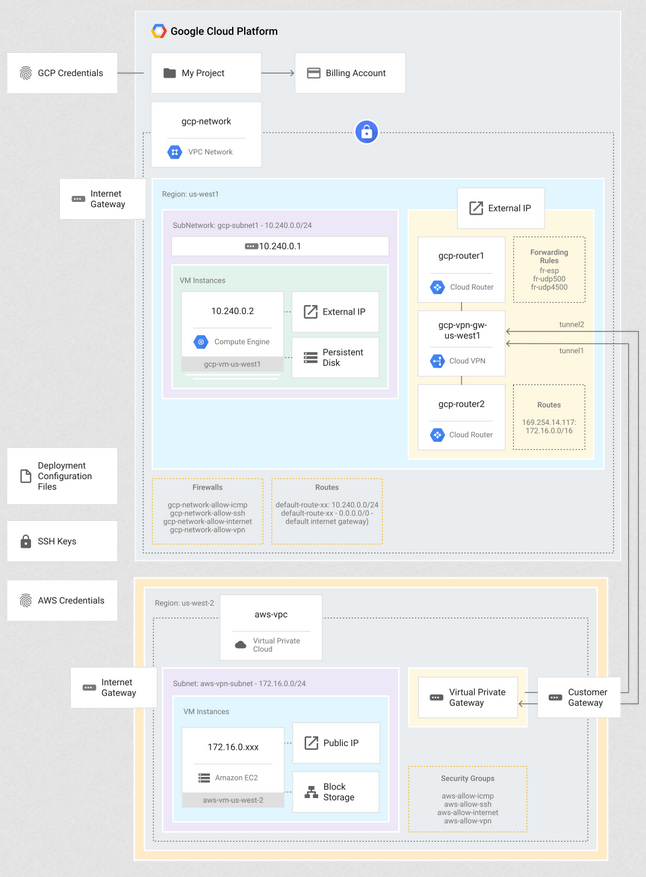Click the External IP icon beside 10.240.0.2
The width and height of the screenshot is (646, 877).
pos(310,312)
